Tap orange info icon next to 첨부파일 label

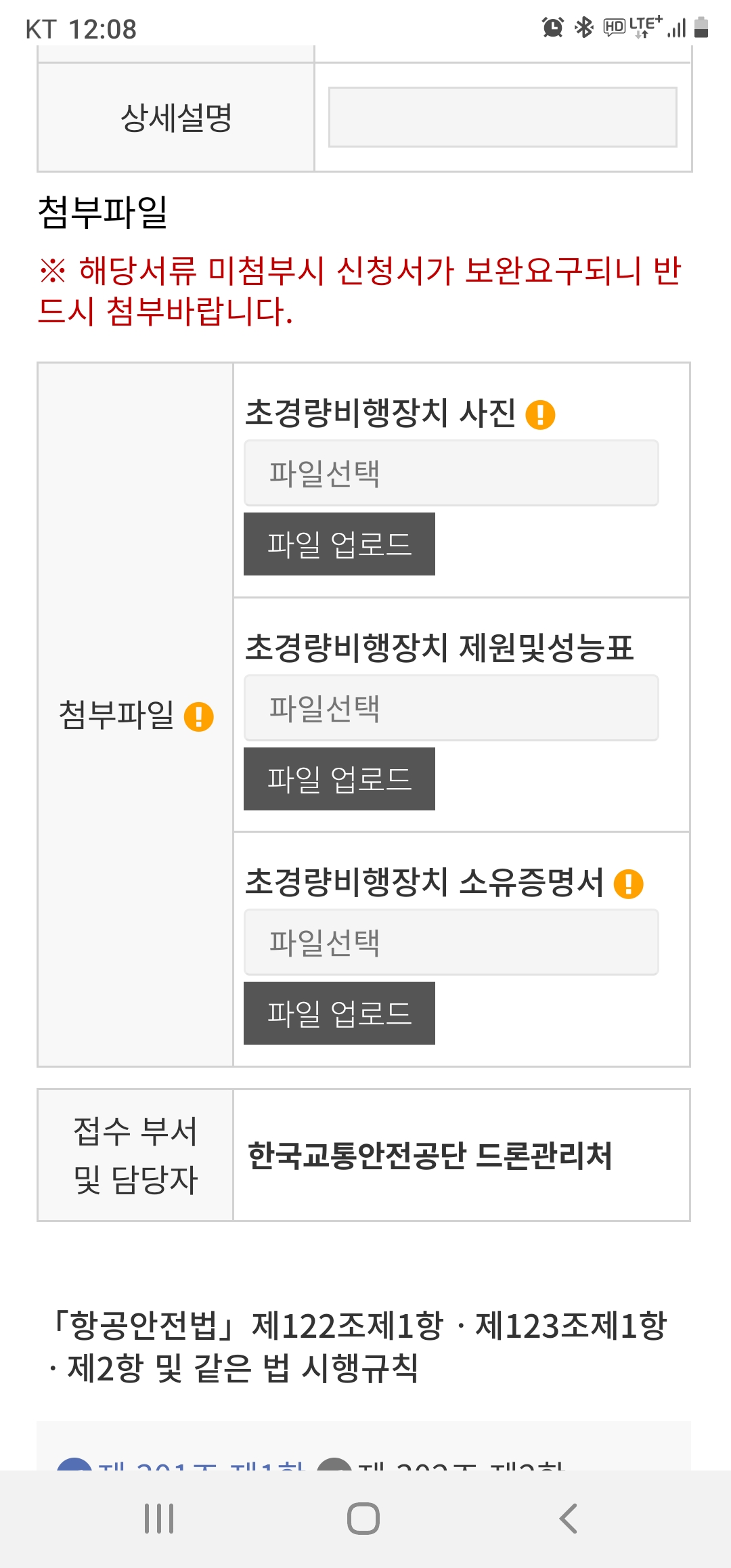pos(199,716)
